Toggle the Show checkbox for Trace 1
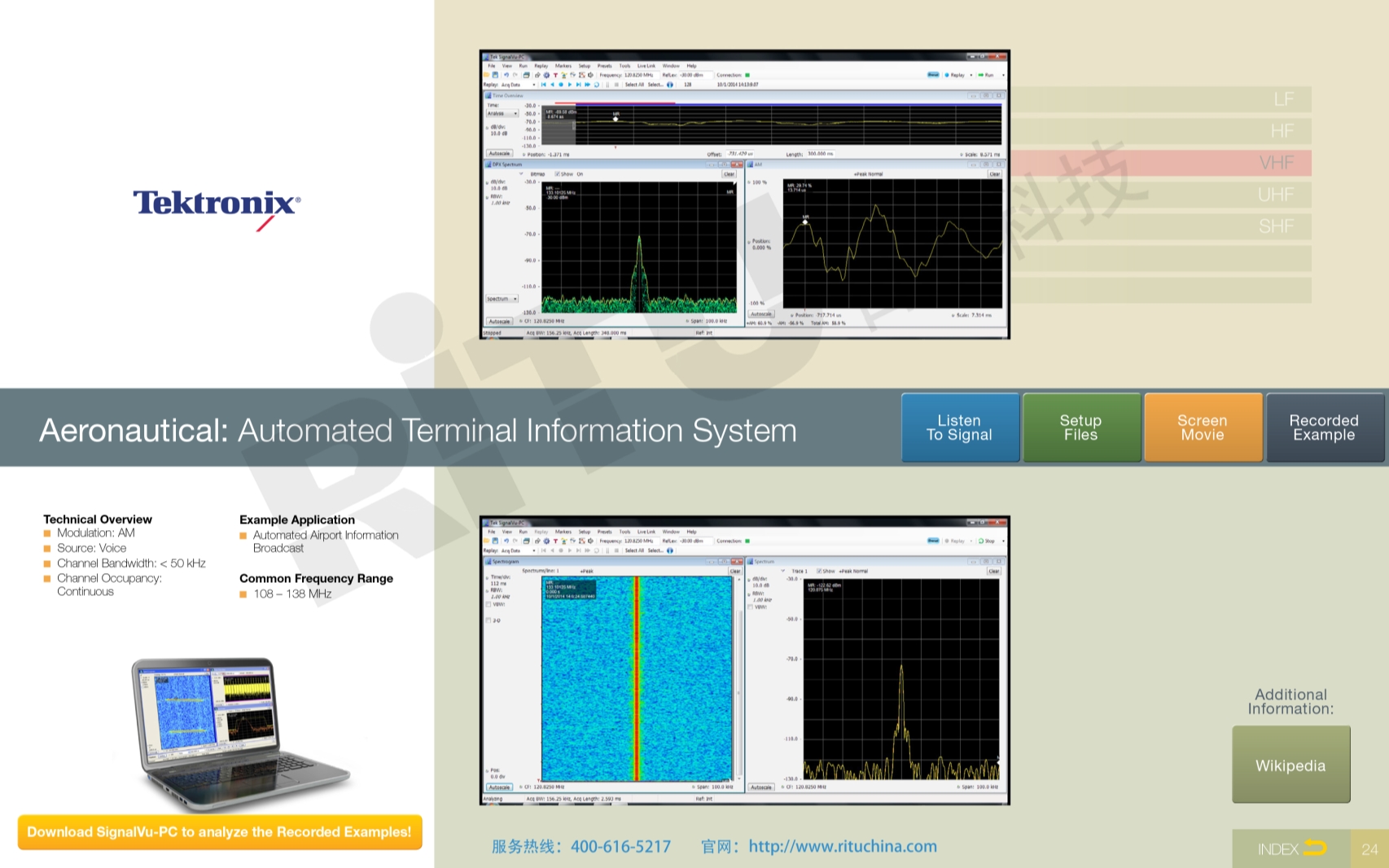Screen dimensions: 1389x868 coord(819,571)
